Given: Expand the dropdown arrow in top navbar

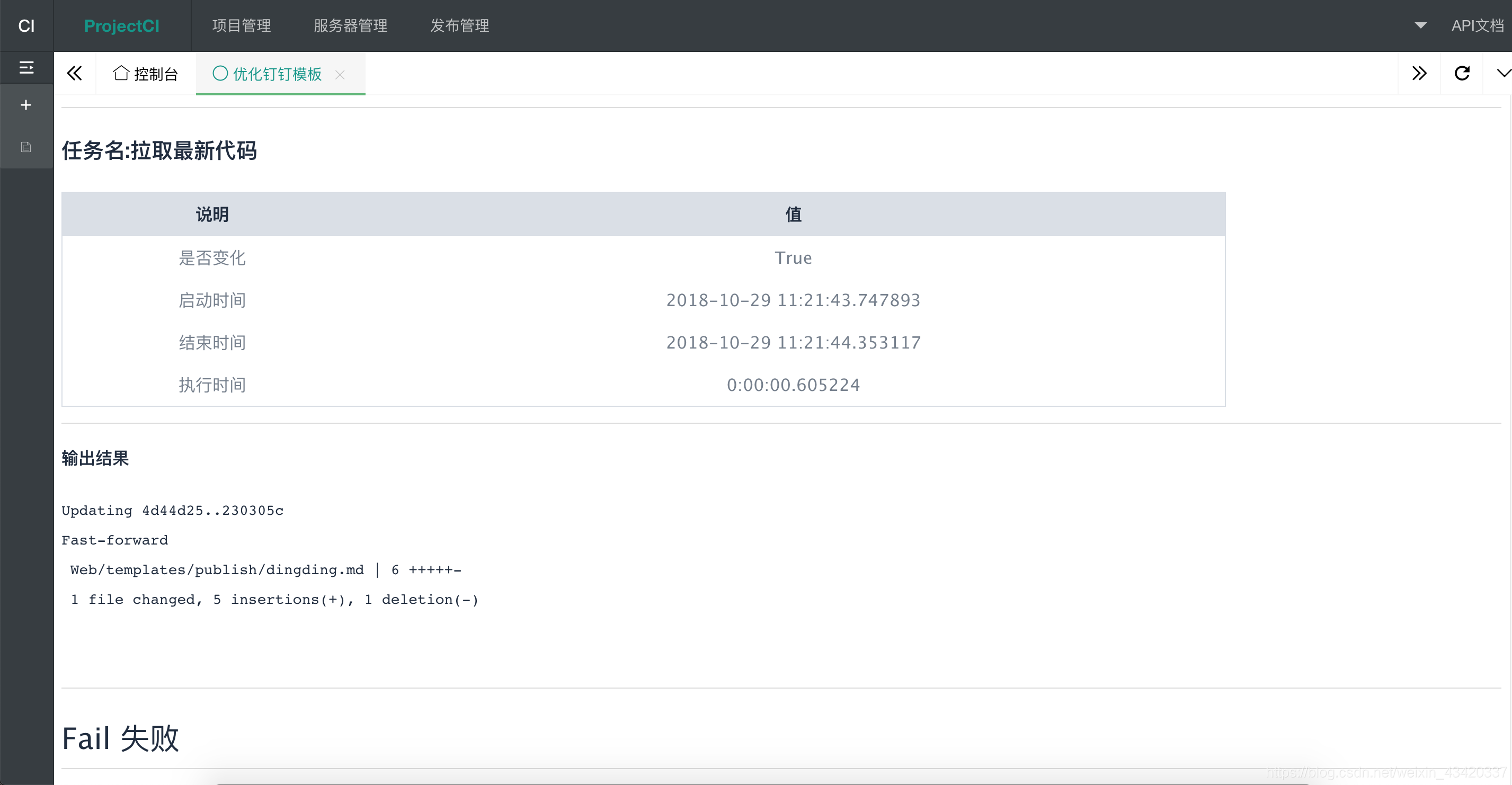Looking at the screenshot, I should point(1418,25).
